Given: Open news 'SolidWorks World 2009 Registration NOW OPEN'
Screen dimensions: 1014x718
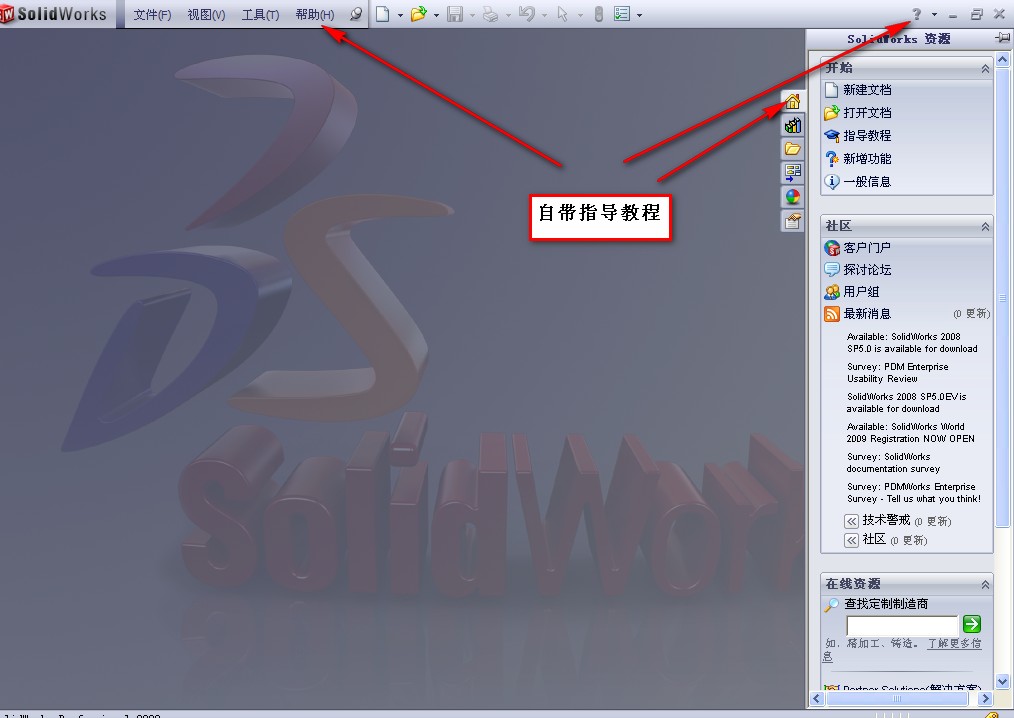Looking at the screenshot, I should coord(911,433).
